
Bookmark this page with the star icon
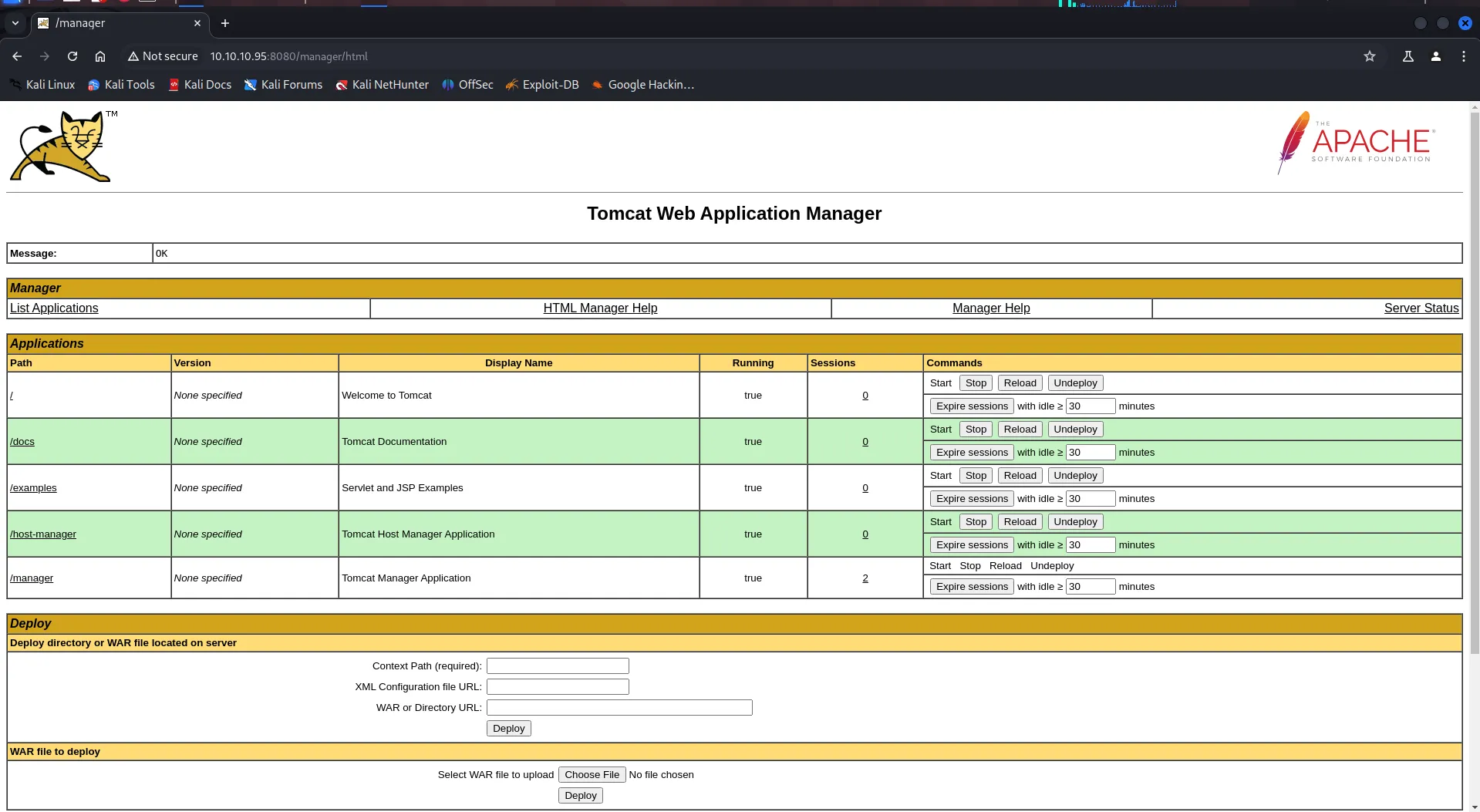pyautogui.click(x=1370, y=56)
